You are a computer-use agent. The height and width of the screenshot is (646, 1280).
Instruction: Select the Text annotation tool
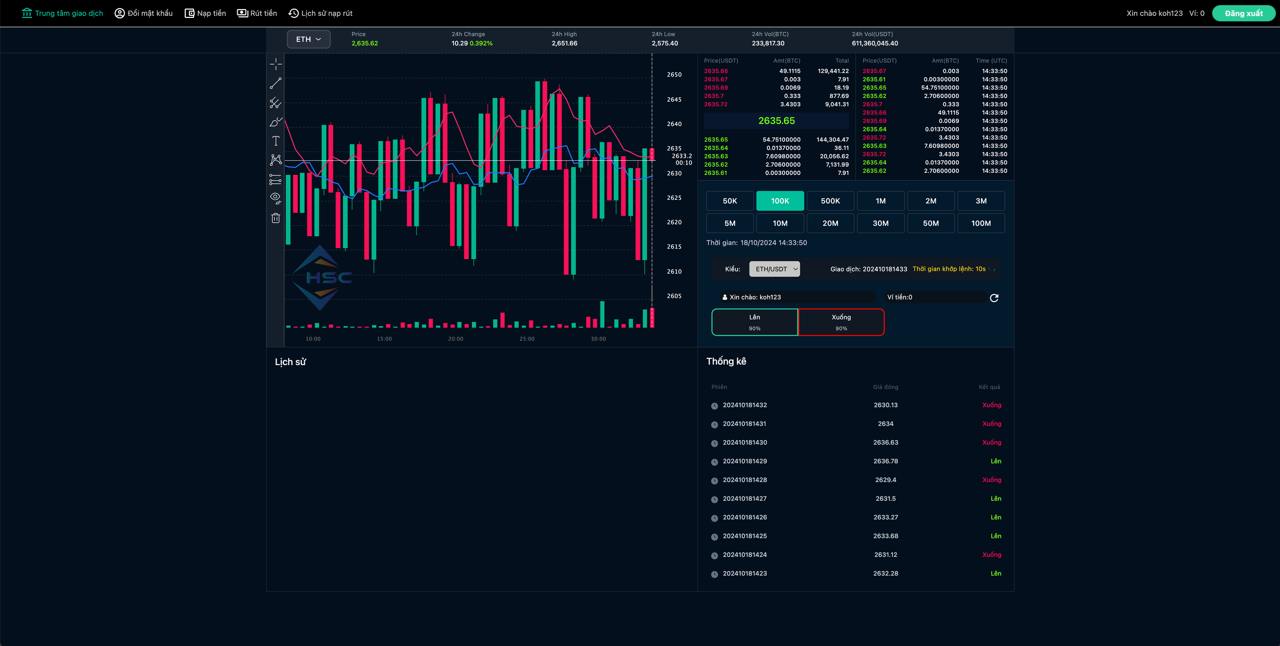click(x=275, y=141)
